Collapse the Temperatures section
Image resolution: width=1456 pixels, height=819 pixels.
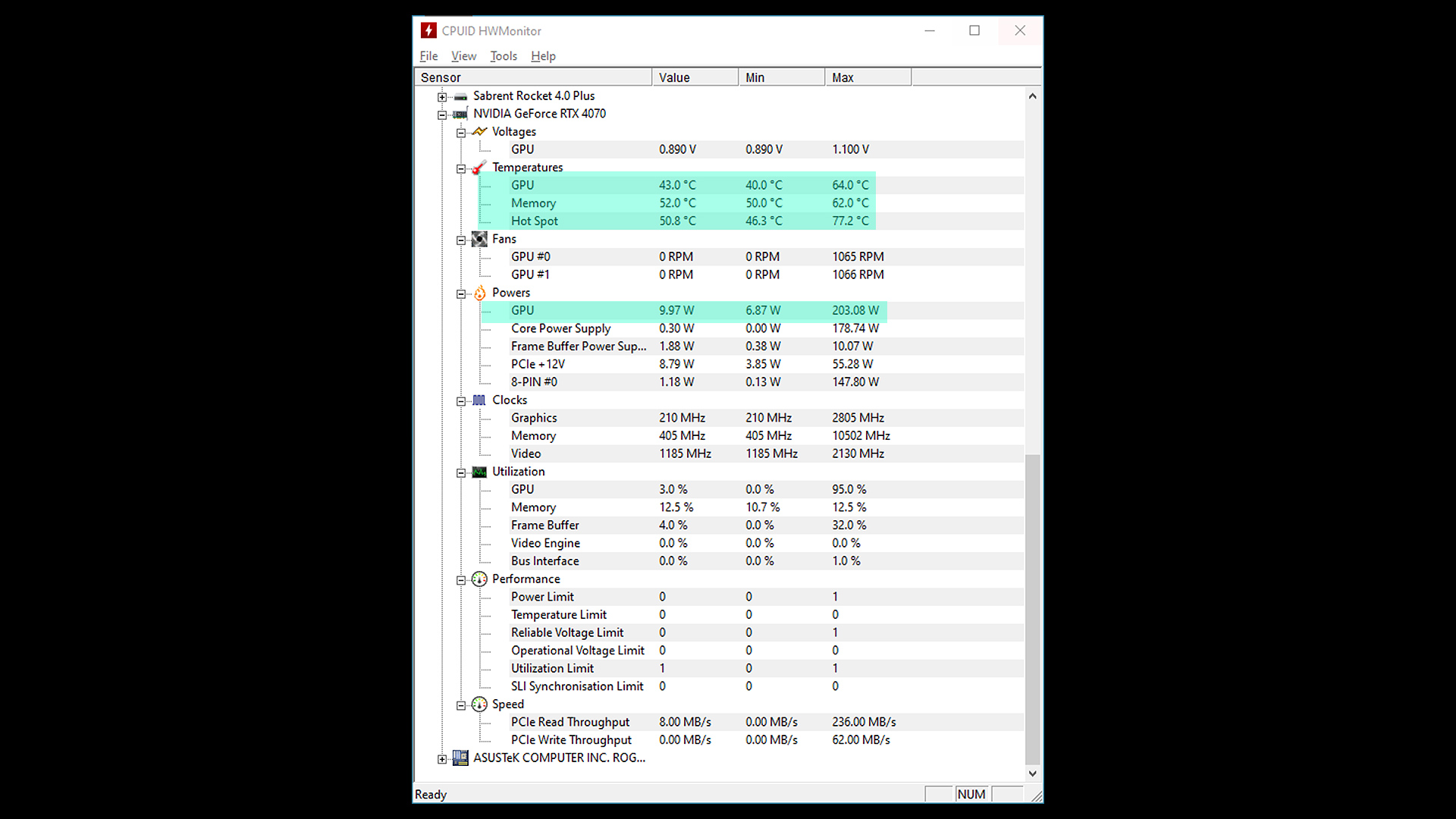point(460,168)
